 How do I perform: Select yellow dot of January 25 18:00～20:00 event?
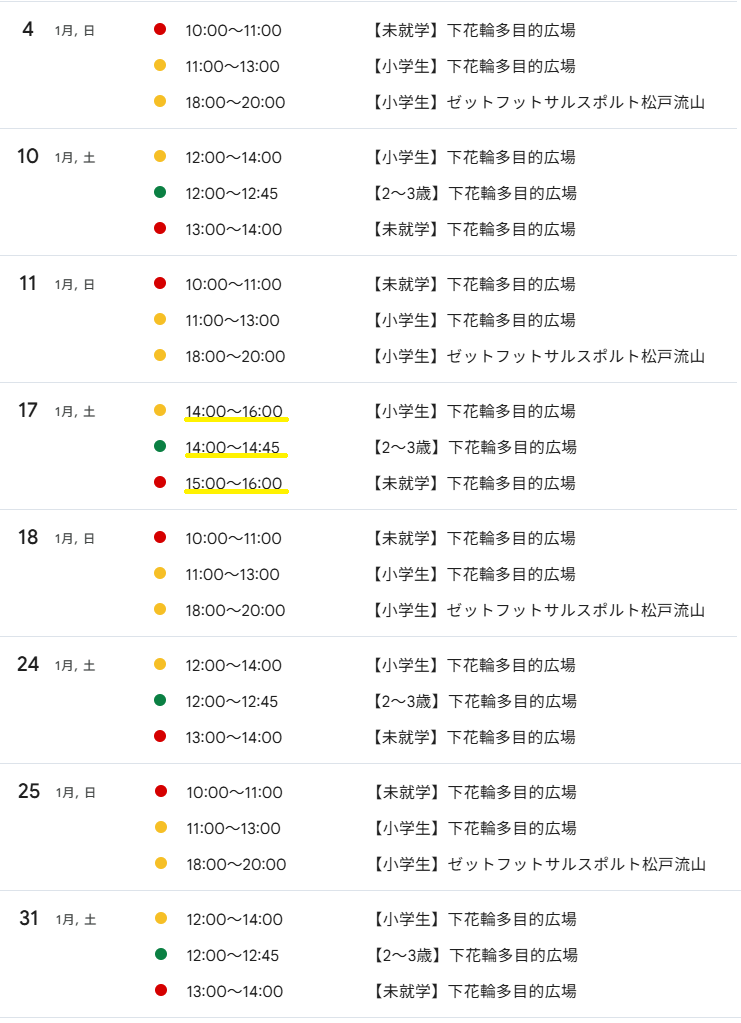click(160, 864)
